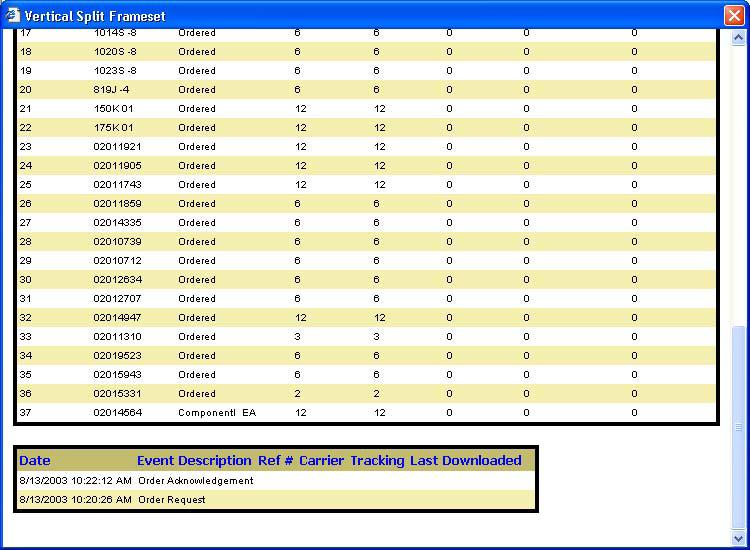Click the Last Downloaded column header
750x550 pixels.
point(465,461)
